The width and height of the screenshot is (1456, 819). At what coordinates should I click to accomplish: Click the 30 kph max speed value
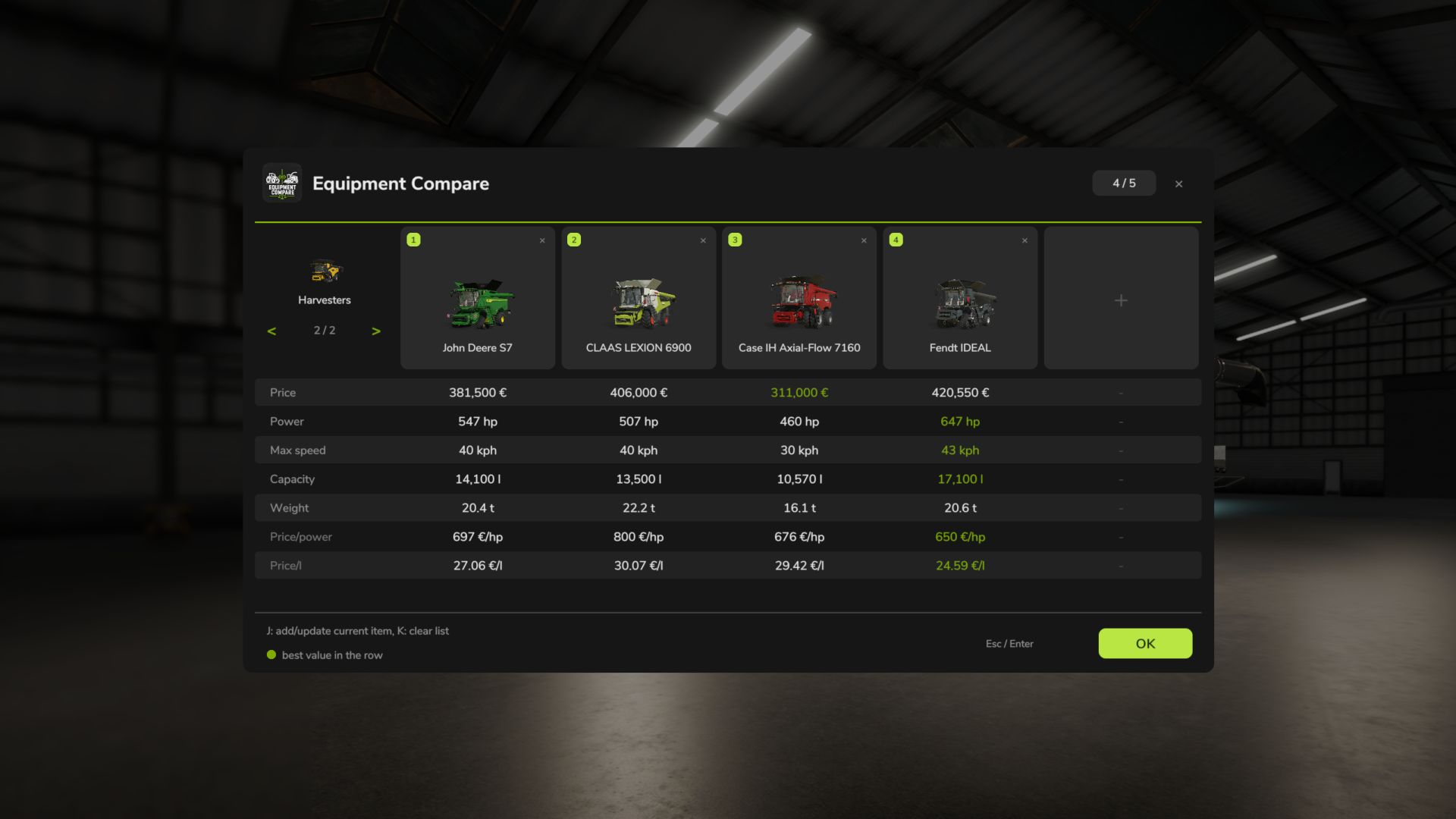click(799, 450)
